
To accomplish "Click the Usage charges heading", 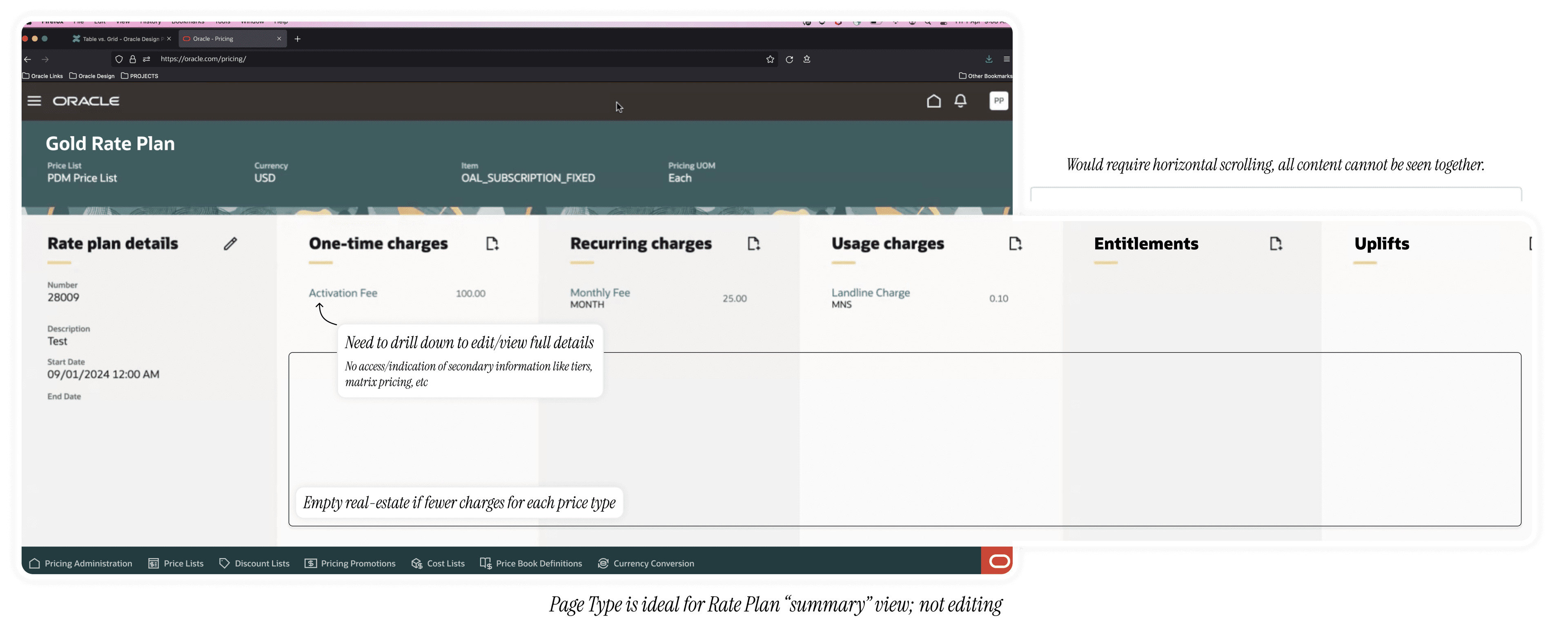I will tap(887, 243).
